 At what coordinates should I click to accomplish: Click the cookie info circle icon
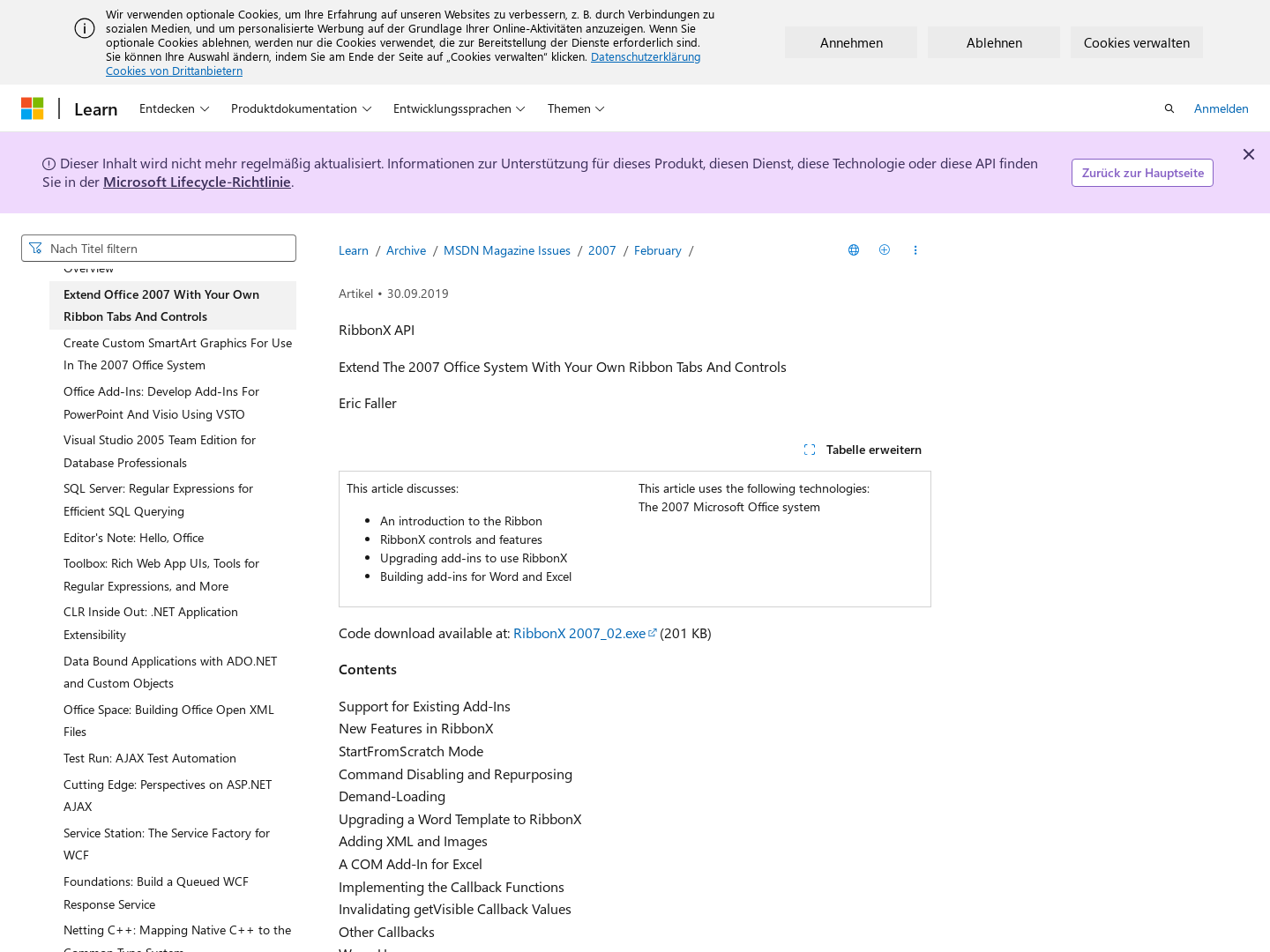[85, 28]
